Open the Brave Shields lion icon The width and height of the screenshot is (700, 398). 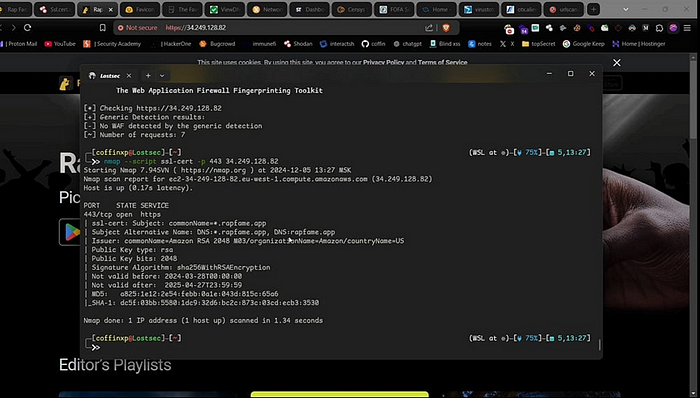point(446,28)
